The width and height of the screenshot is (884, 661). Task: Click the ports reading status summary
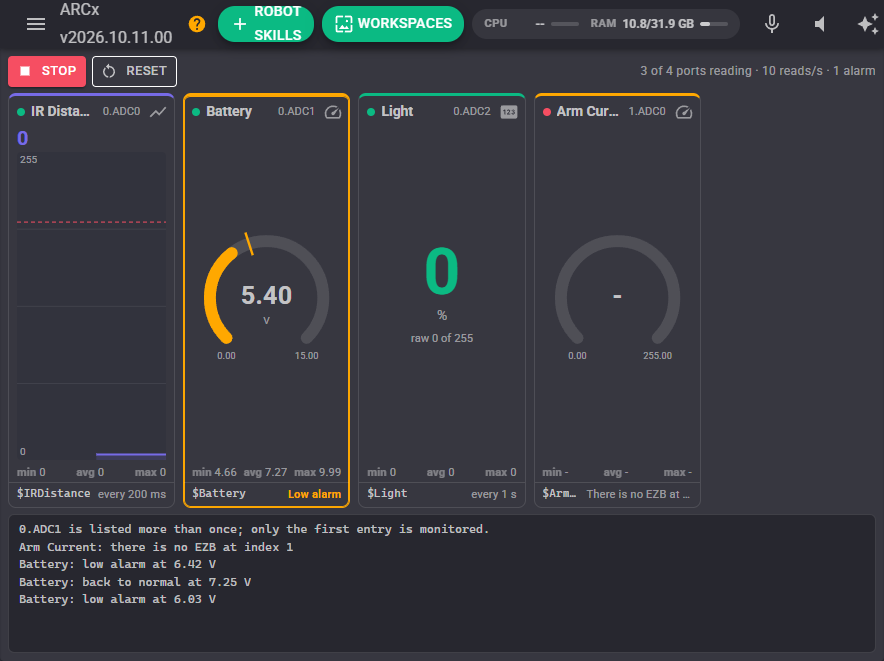pos(757,71)
